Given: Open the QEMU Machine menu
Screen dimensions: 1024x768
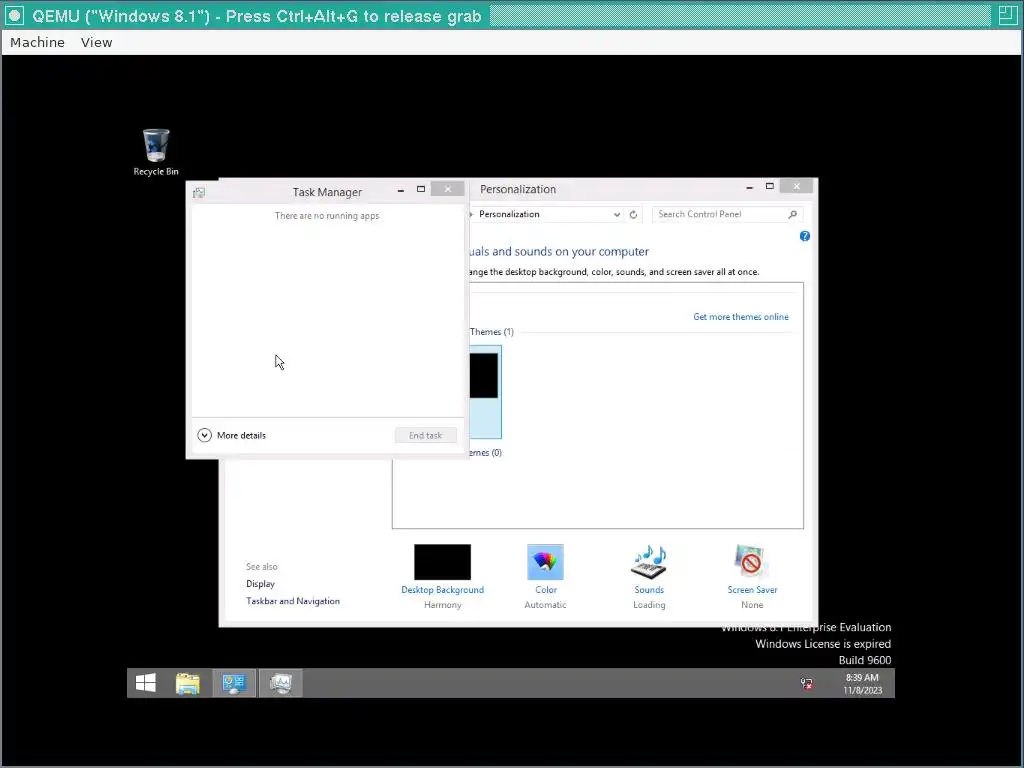Looking at the screenshot, I should tap(37, 42).
